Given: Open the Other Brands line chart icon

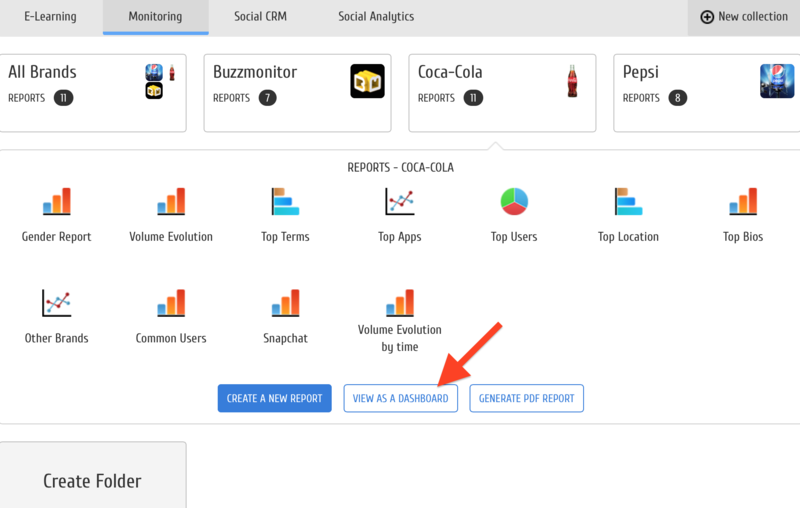Looking at the screenshot, I should tap(57, 303).
